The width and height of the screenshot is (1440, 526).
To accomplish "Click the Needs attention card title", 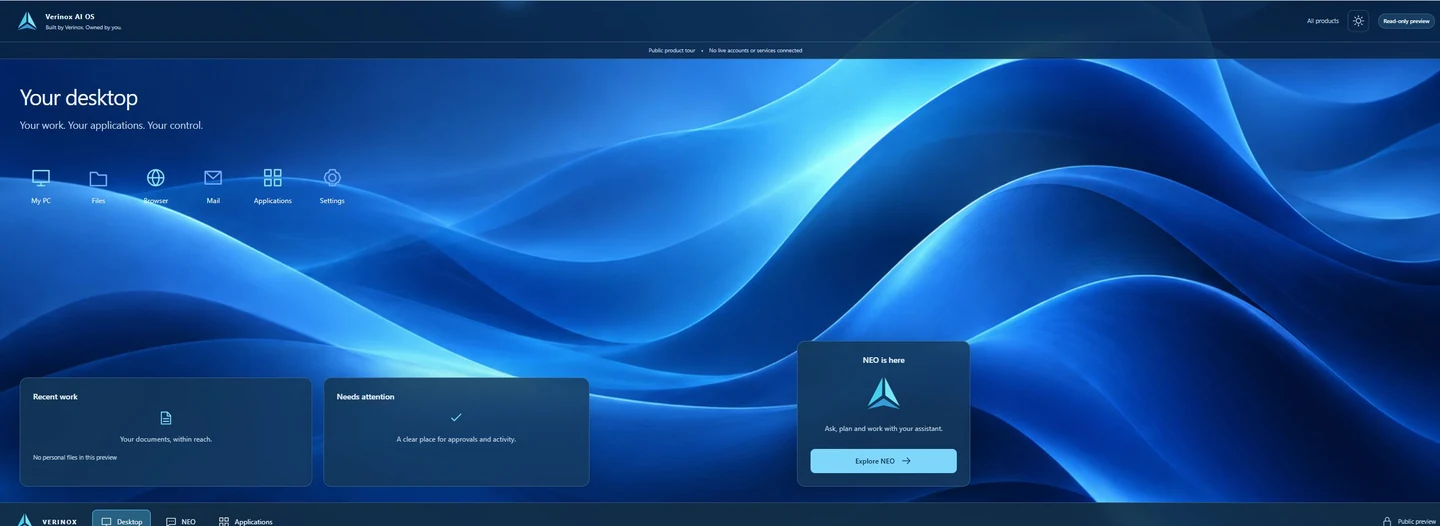I will (x=365, y=397).
